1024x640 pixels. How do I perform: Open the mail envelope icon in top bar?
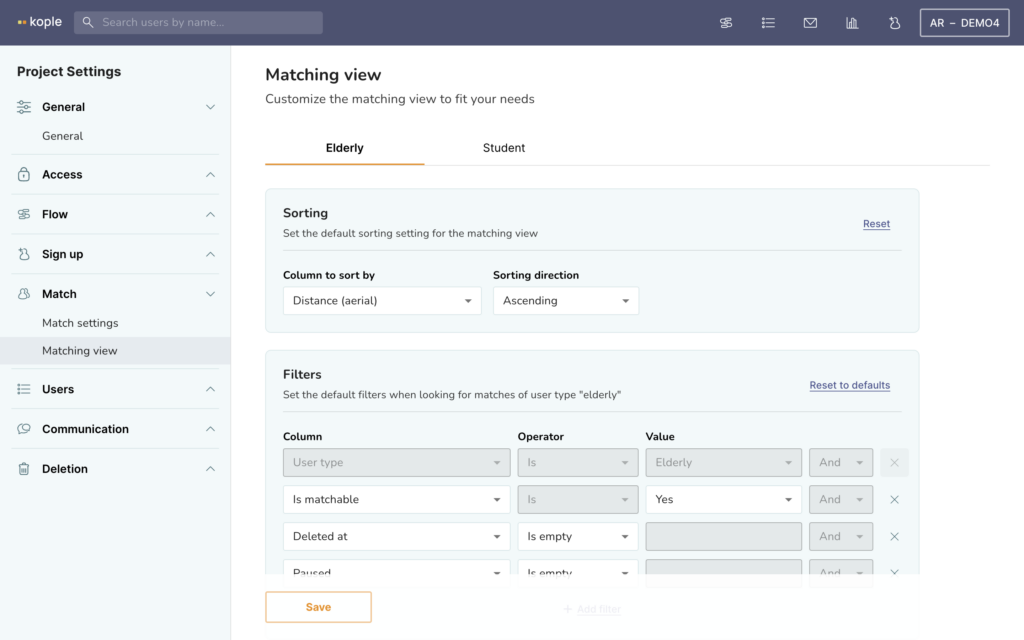click(810, 23)
